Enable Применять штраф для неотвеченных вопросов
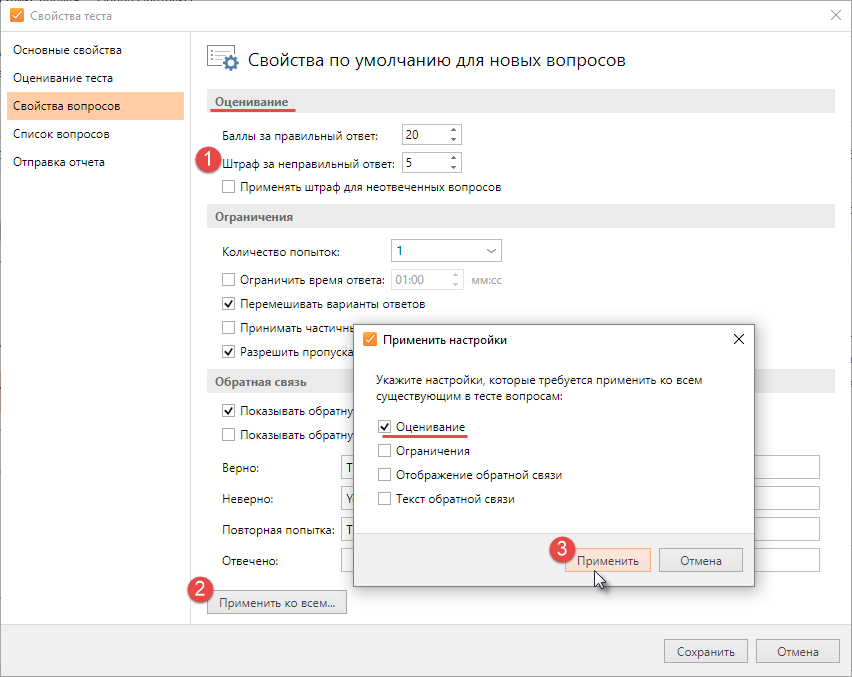Screen dimensions: 852x677 228,187
